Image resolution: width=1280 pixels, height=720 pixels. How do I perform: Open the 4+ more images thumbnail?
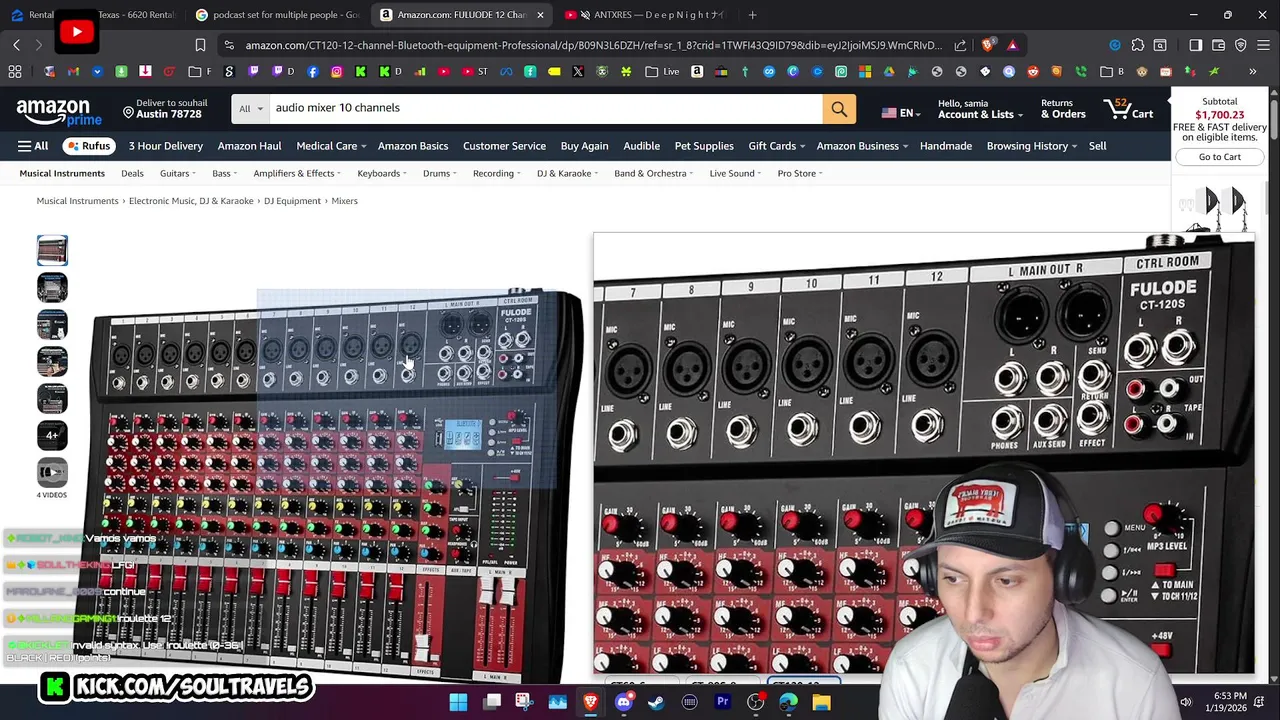[x=52, y=435]
